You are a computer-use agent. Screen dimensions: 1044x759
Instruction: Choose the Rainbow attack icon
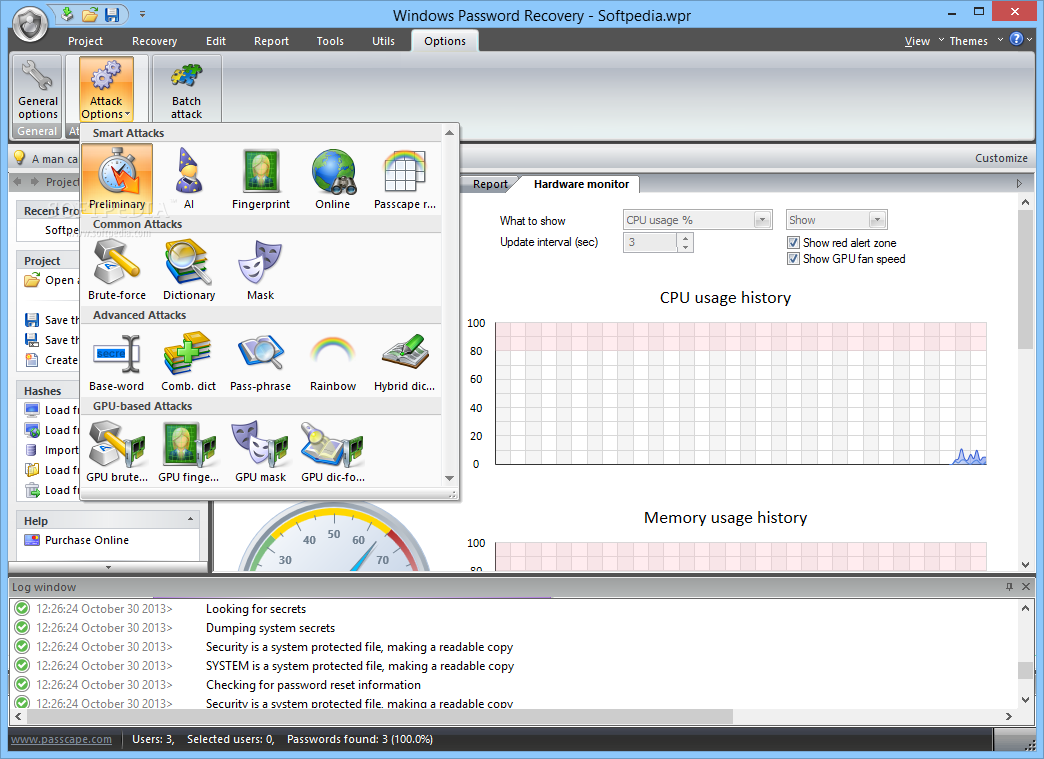click(x=332, y=361)
